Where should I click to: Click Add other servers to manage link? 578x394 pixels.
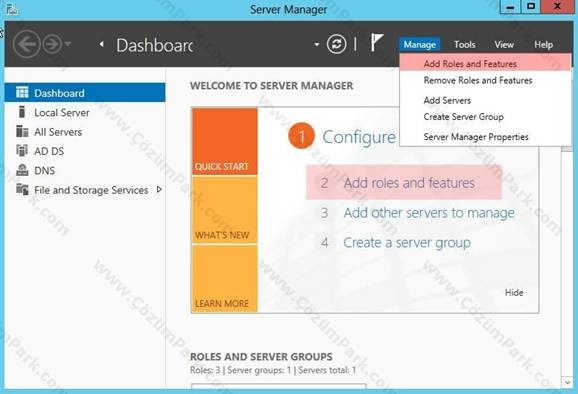(429, 213)
